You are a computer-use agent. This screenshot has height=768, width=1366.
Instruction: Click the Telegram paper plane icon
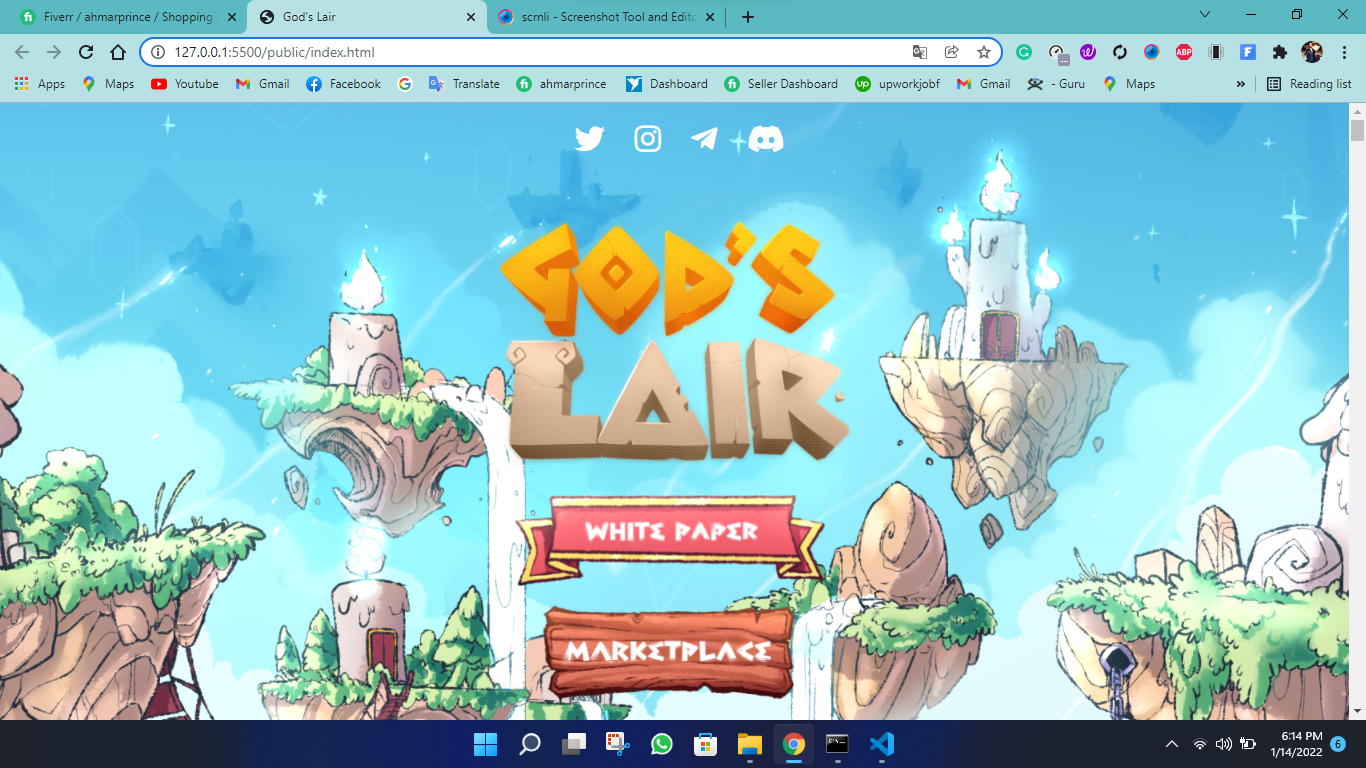[705, 138]
